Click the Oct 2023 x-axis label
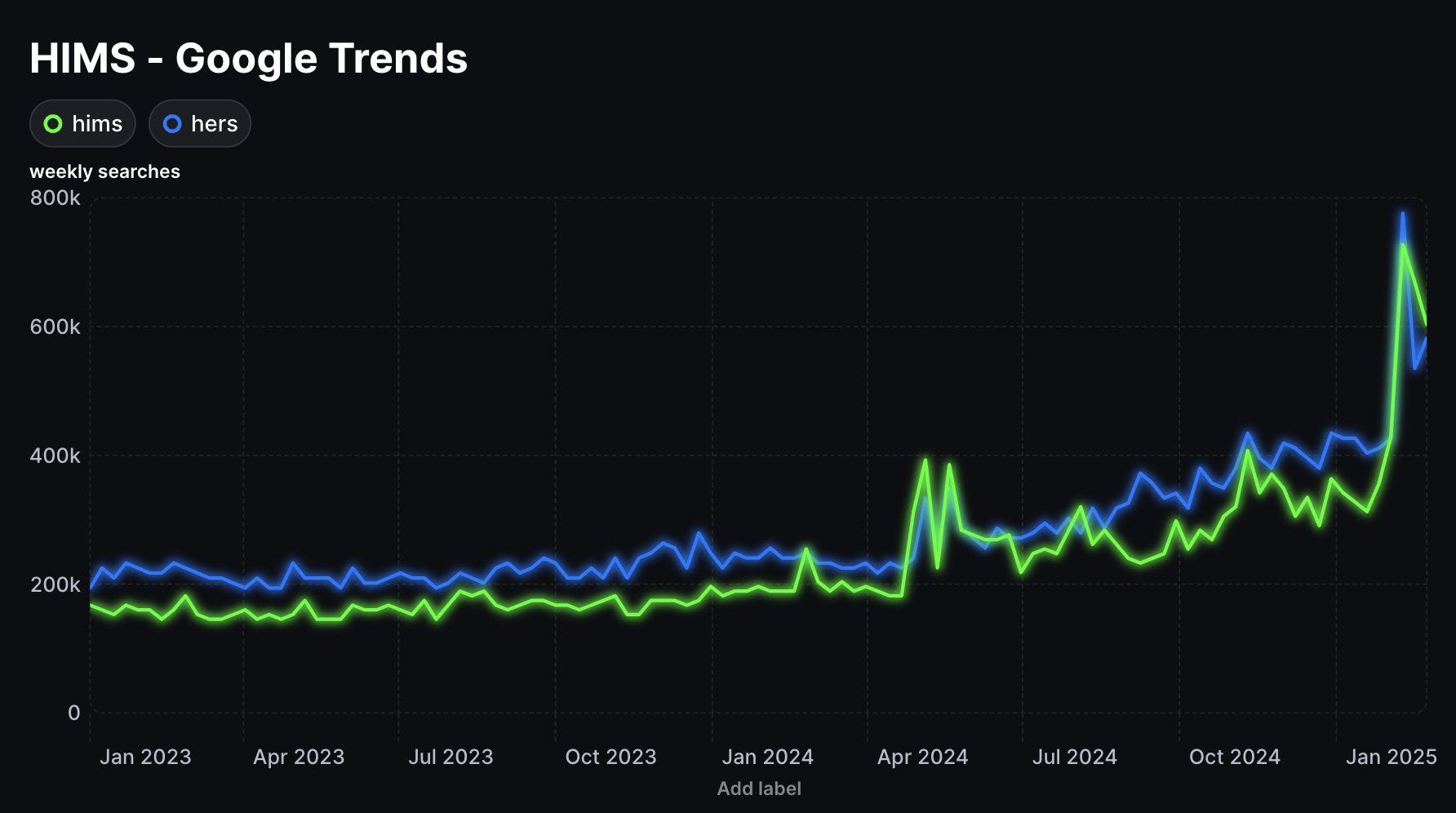1456x813 pixels. click(610, 757)
